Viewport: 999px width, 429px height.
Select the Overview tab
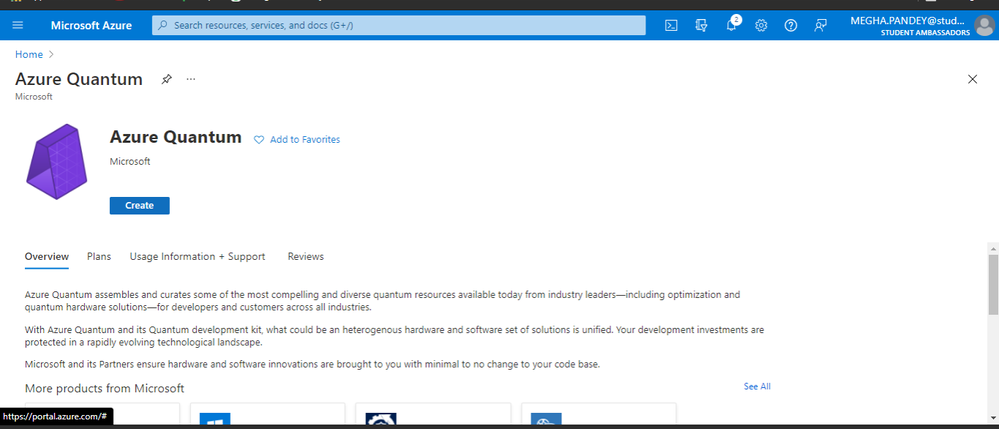[47, 256]
